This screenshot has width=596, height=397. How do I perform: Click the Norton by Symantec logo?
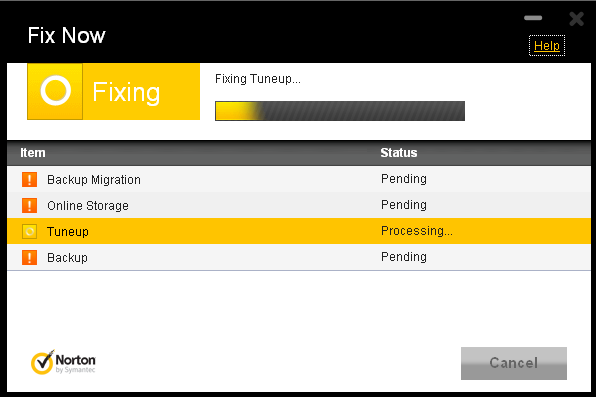point(63,362)
